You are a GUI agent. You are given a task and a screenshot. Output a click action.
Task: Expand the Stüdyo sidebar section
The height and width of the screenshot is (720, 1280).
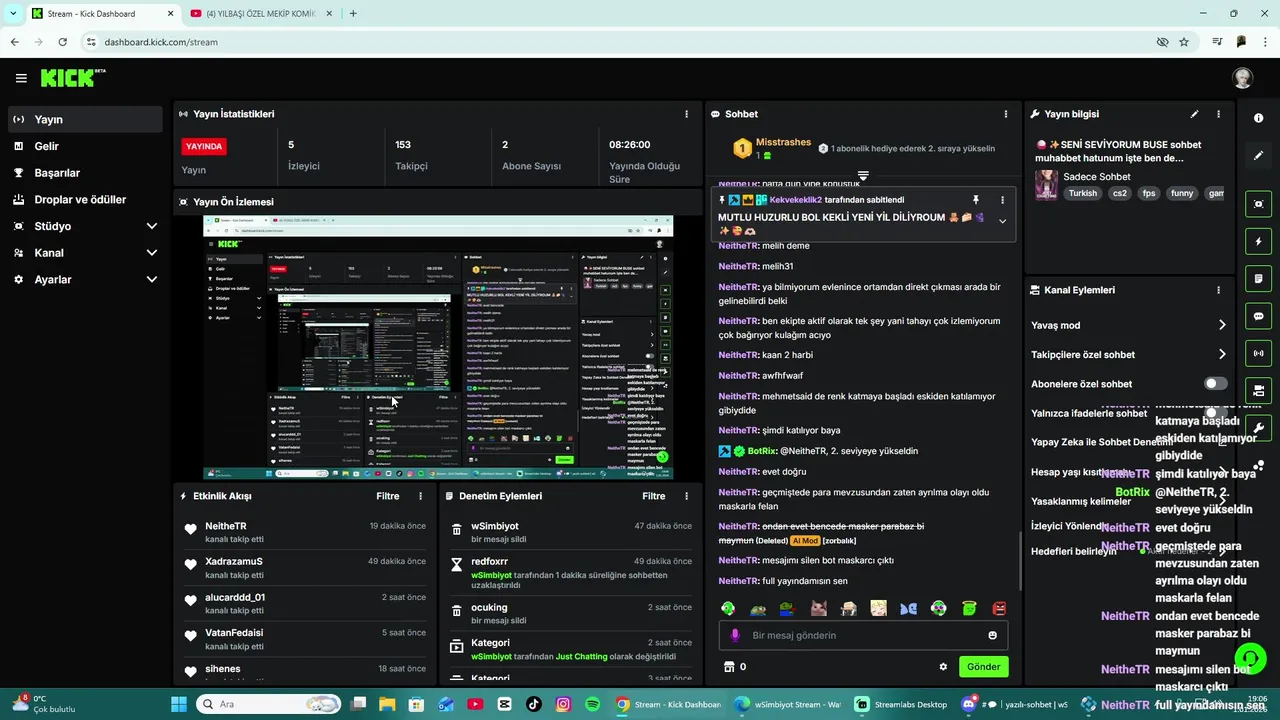click(x=152, y=226)
